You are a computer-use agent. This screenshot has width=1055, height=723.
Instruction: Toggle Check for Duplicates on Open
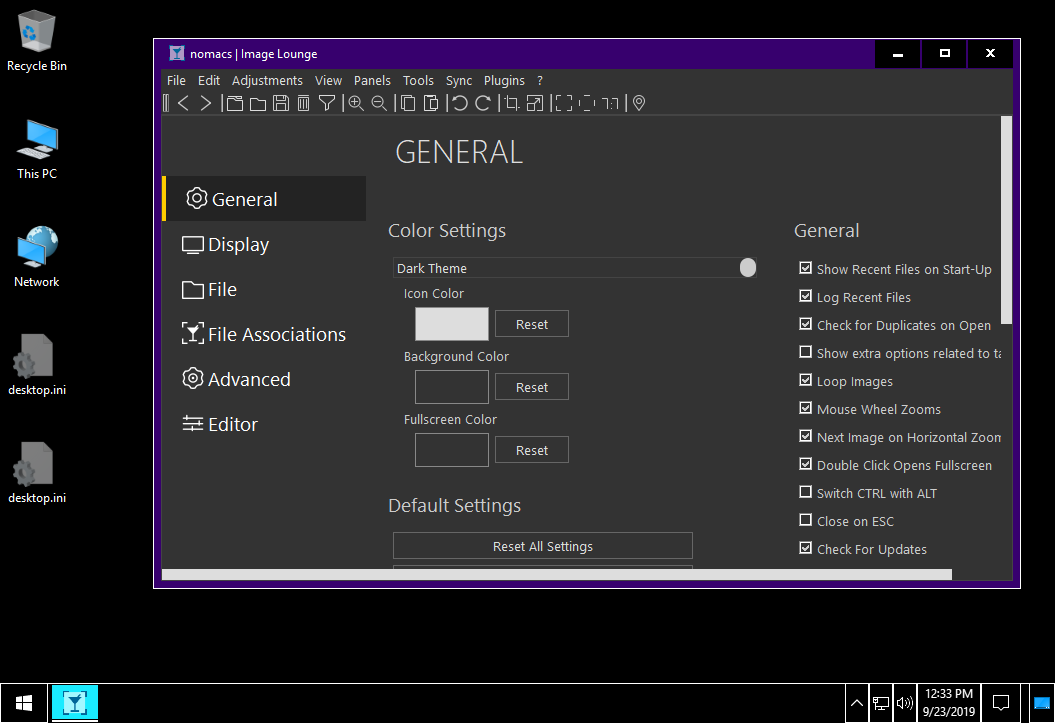[x=805, y=324]
